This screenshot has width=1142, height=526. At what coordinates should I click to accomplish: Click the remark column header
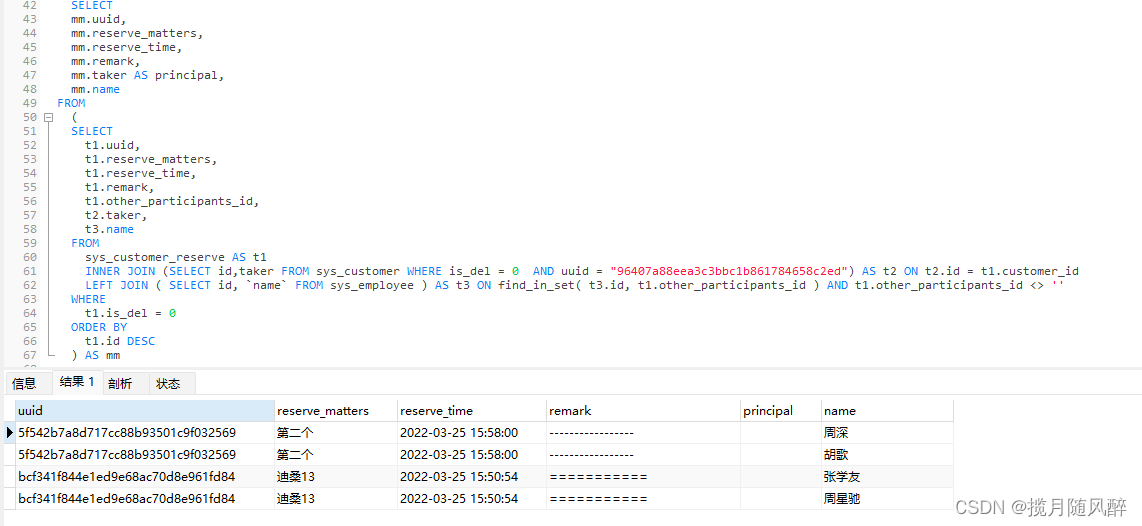click(x=642, y=411)
